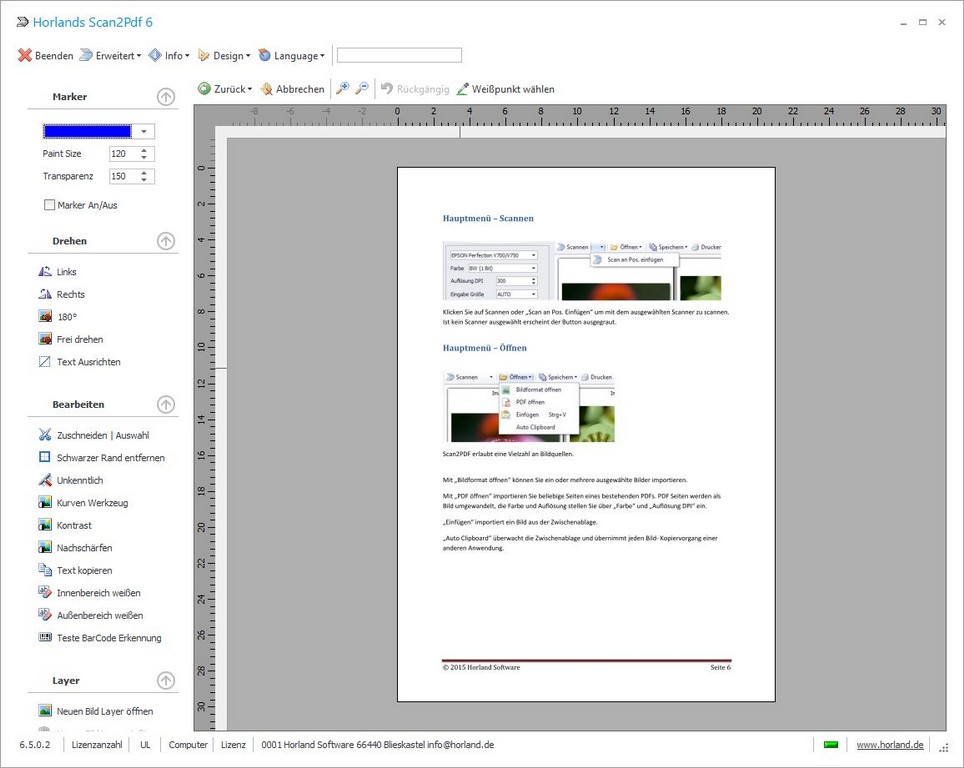
Task: Click the 180° rotation icon
Action: (x=45, y=317)
